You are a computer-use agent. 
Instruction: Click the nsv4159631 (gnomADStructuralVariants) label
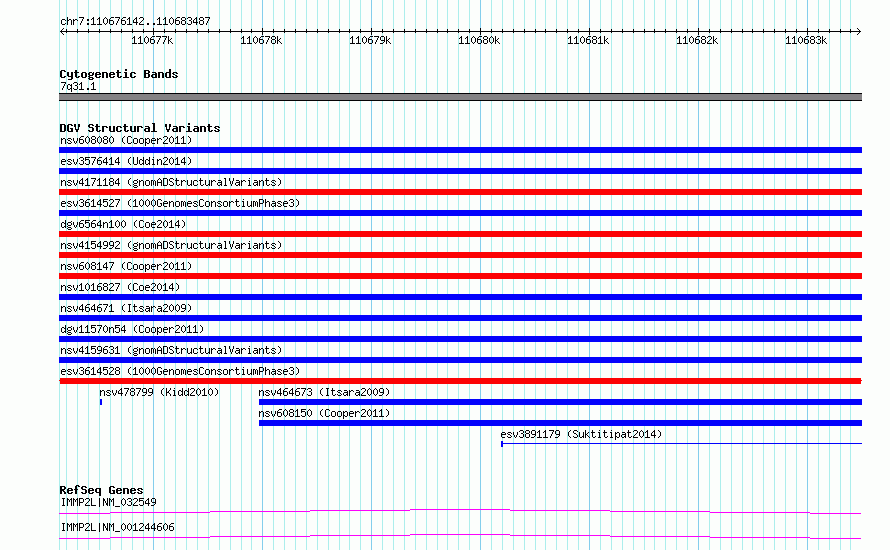pyautogui.click(x=171, y=350)
